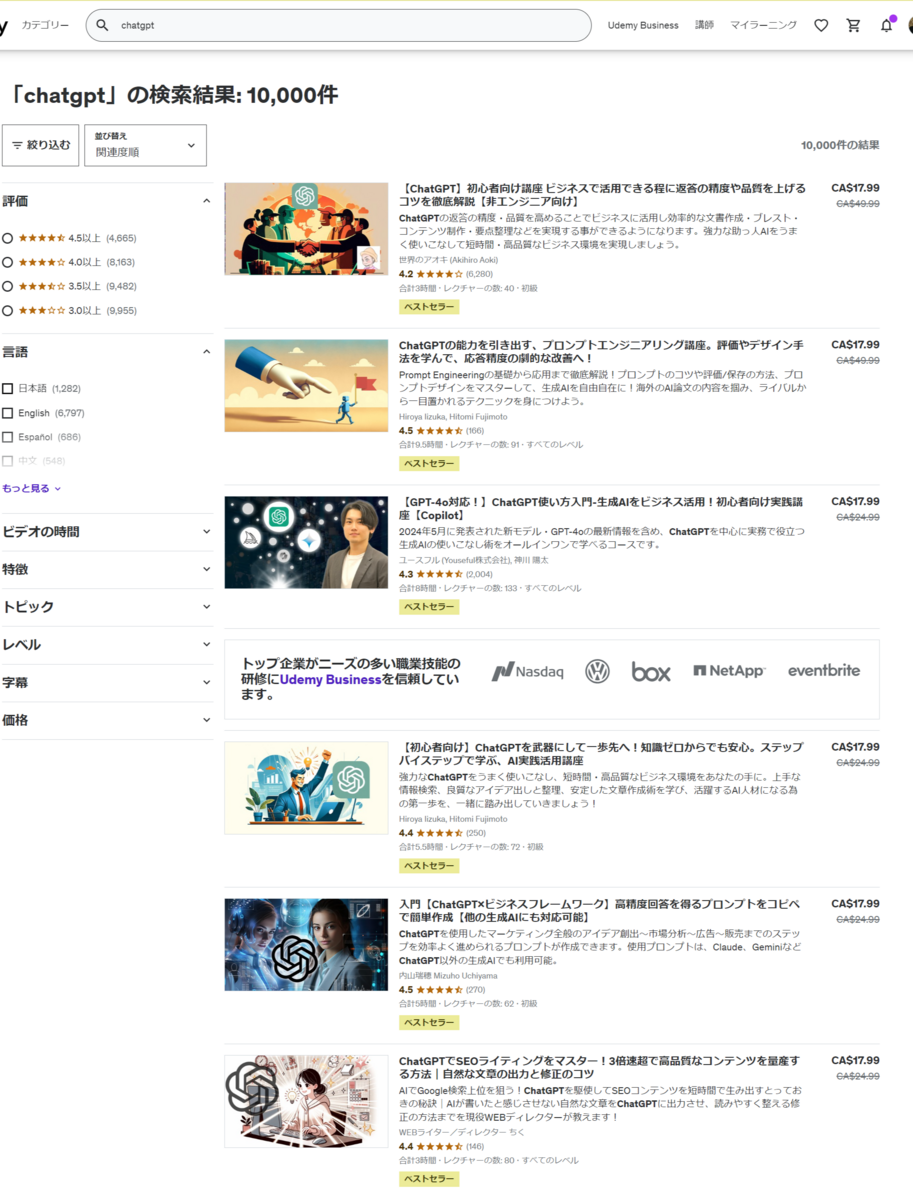The image size is (913, 1200).
Task: Show more languages with もっと見る
Action: [x=32, y=488]
